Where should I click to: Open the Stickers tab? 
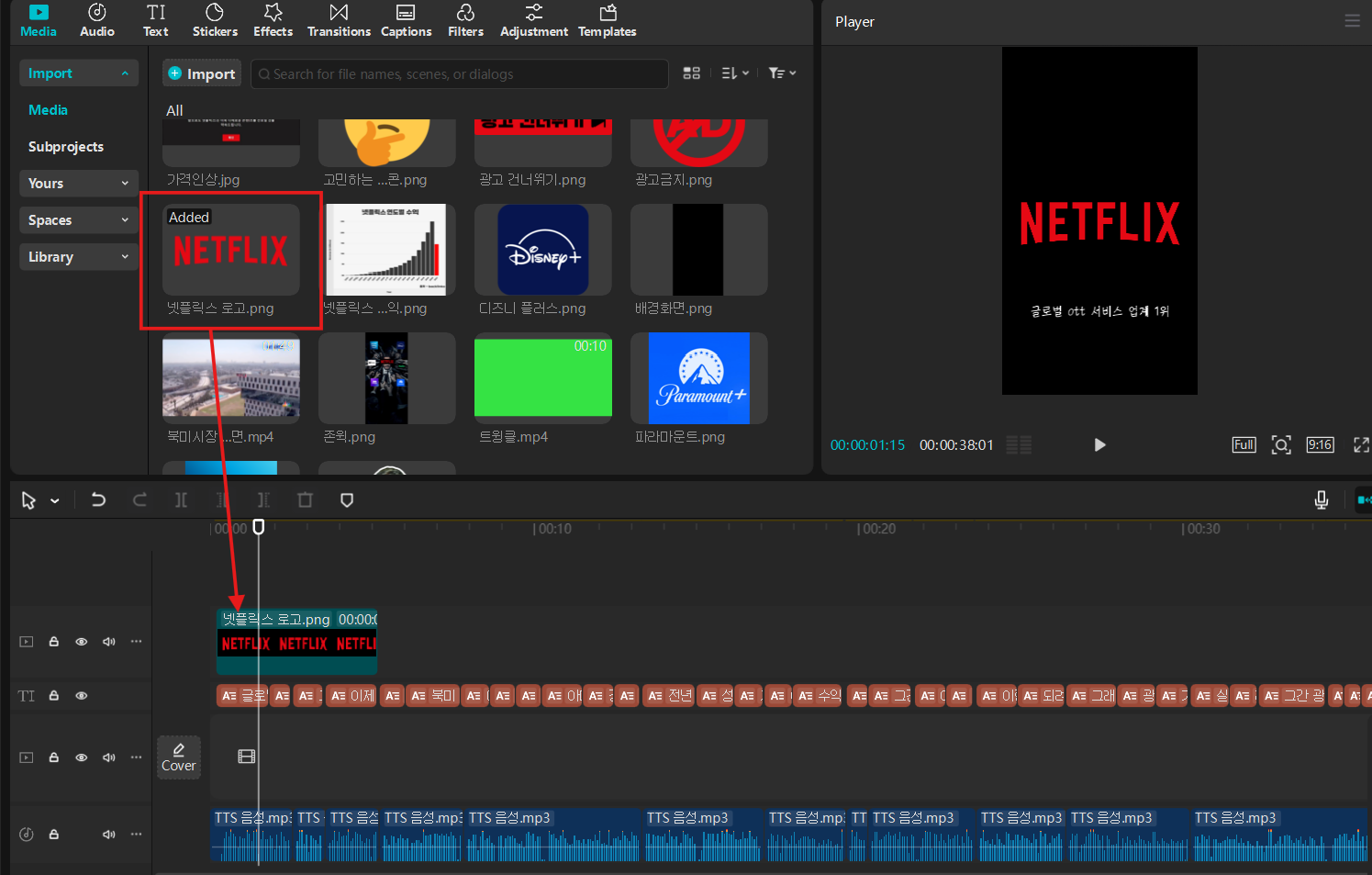coord(215,21)
